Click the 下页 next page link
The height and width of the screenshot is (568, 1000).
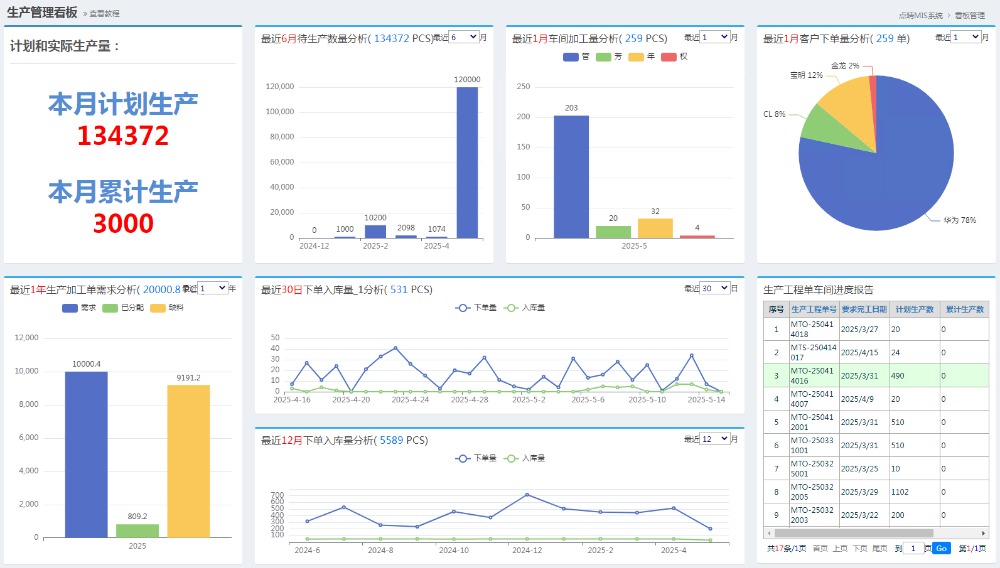tap(860, 548)
